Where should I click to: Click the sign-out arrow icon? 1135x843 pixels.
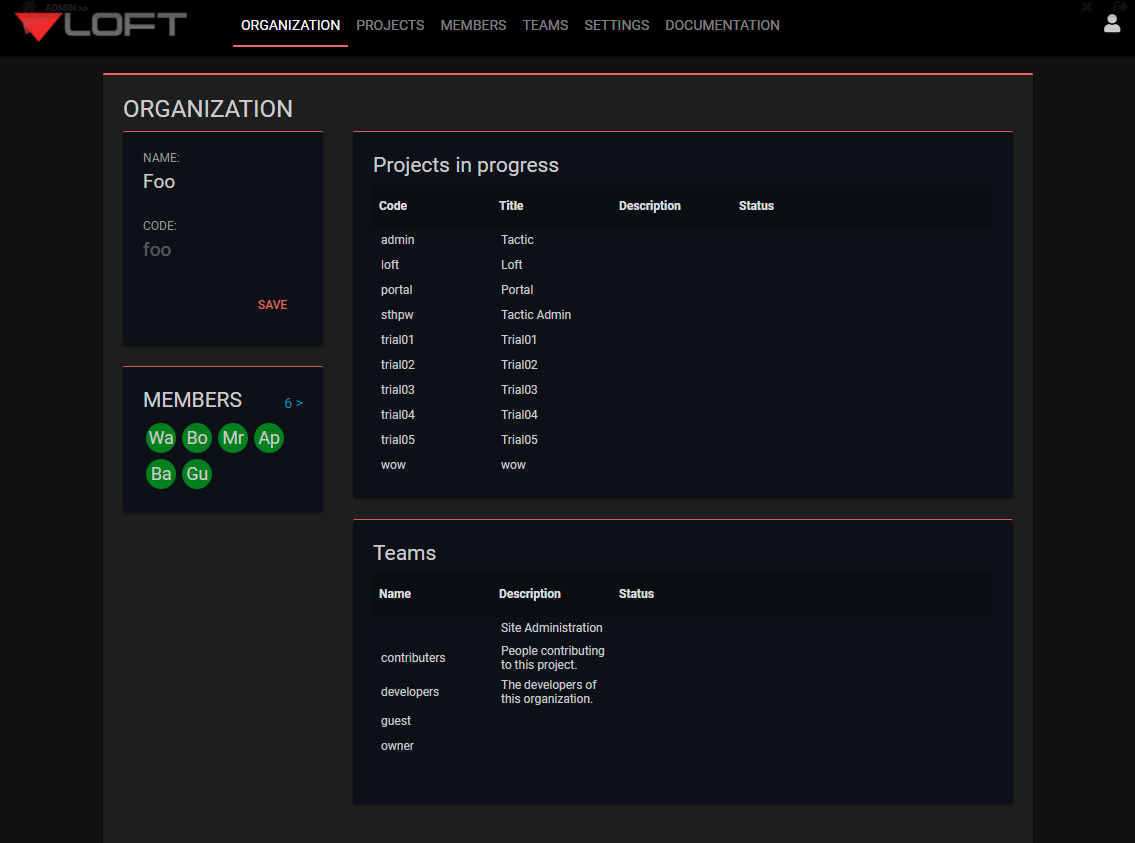[1120, 7]
